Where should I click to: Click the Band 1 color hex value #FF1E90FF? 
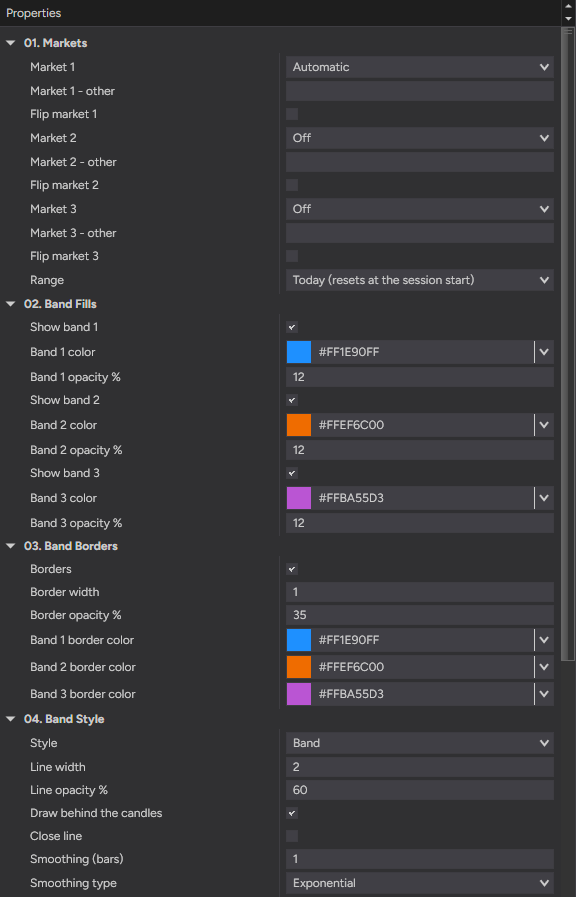(348, 352)
